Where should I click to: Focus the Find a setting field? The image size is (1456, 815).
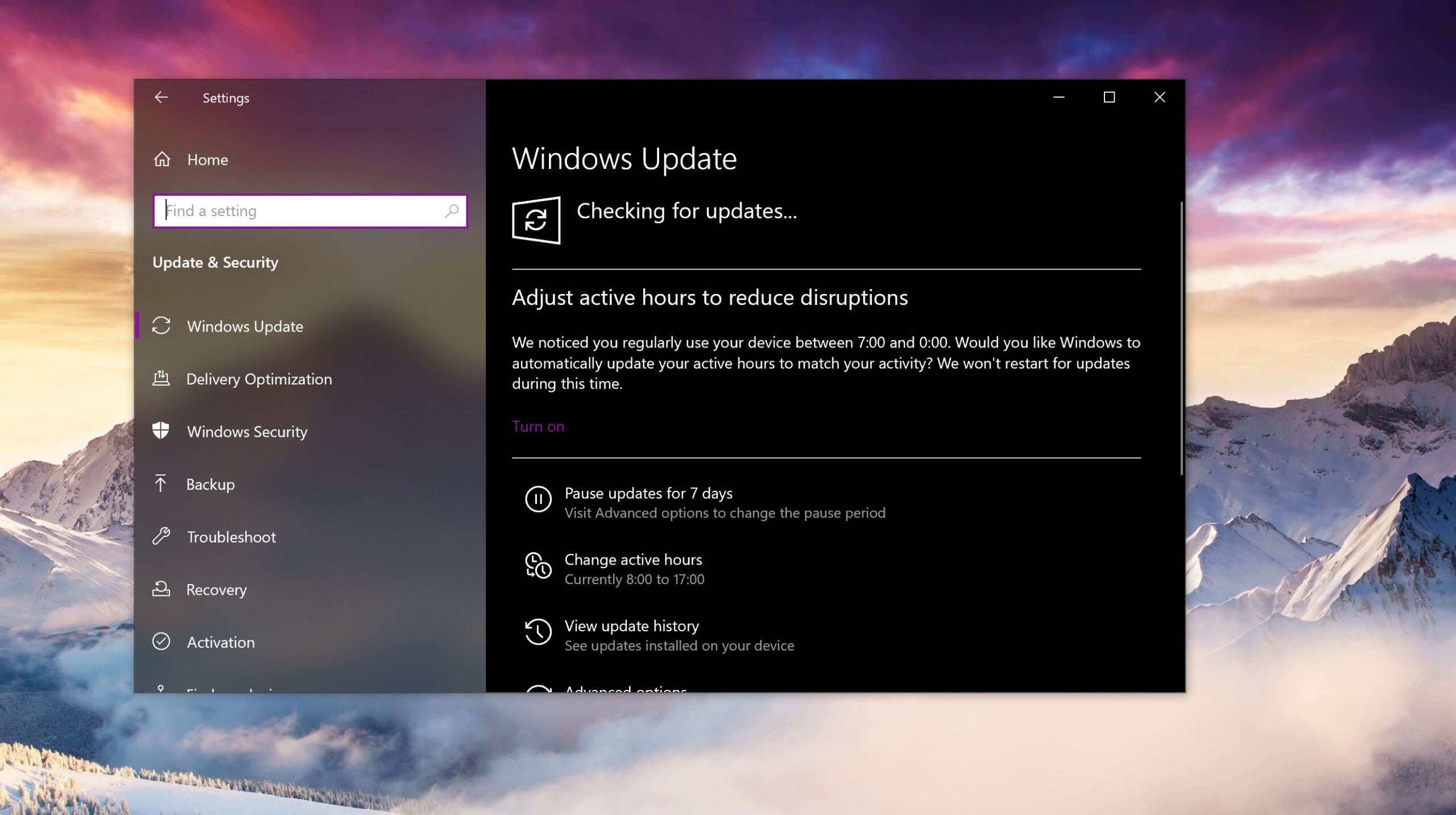310,211
